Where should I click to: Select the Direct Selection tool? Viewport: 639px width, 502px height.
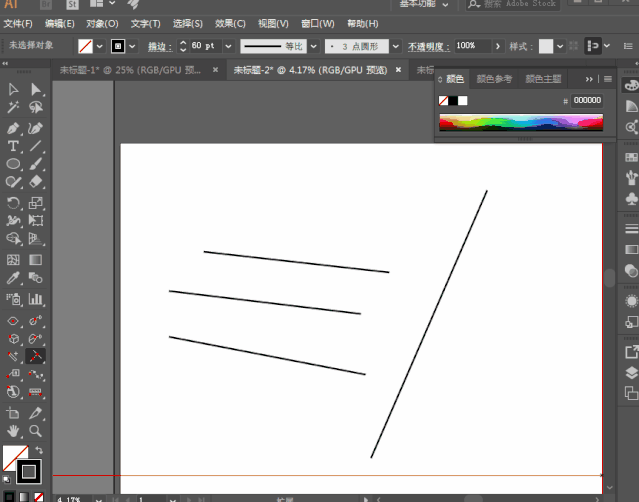tap(35, 89)
